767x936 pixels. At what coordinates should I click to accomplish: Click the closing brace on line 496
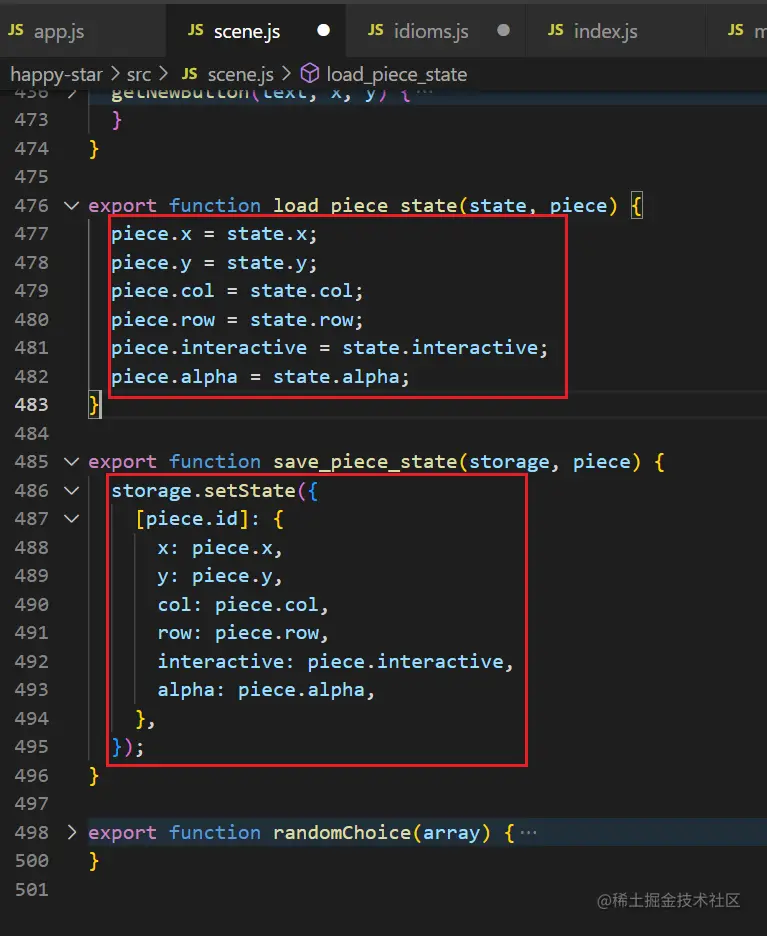coord(94,776)
